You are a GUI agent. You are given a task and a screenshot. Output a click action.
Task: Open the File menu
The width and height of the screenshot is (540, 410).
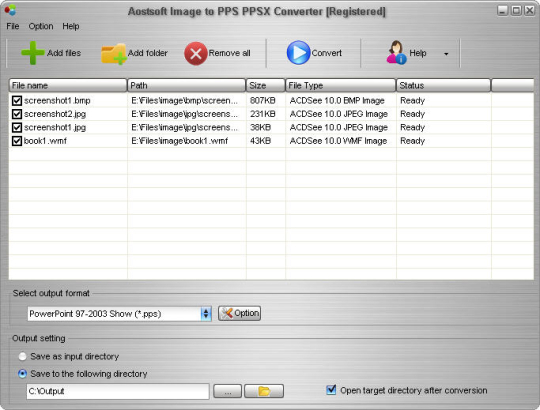(x=13, y=26)
